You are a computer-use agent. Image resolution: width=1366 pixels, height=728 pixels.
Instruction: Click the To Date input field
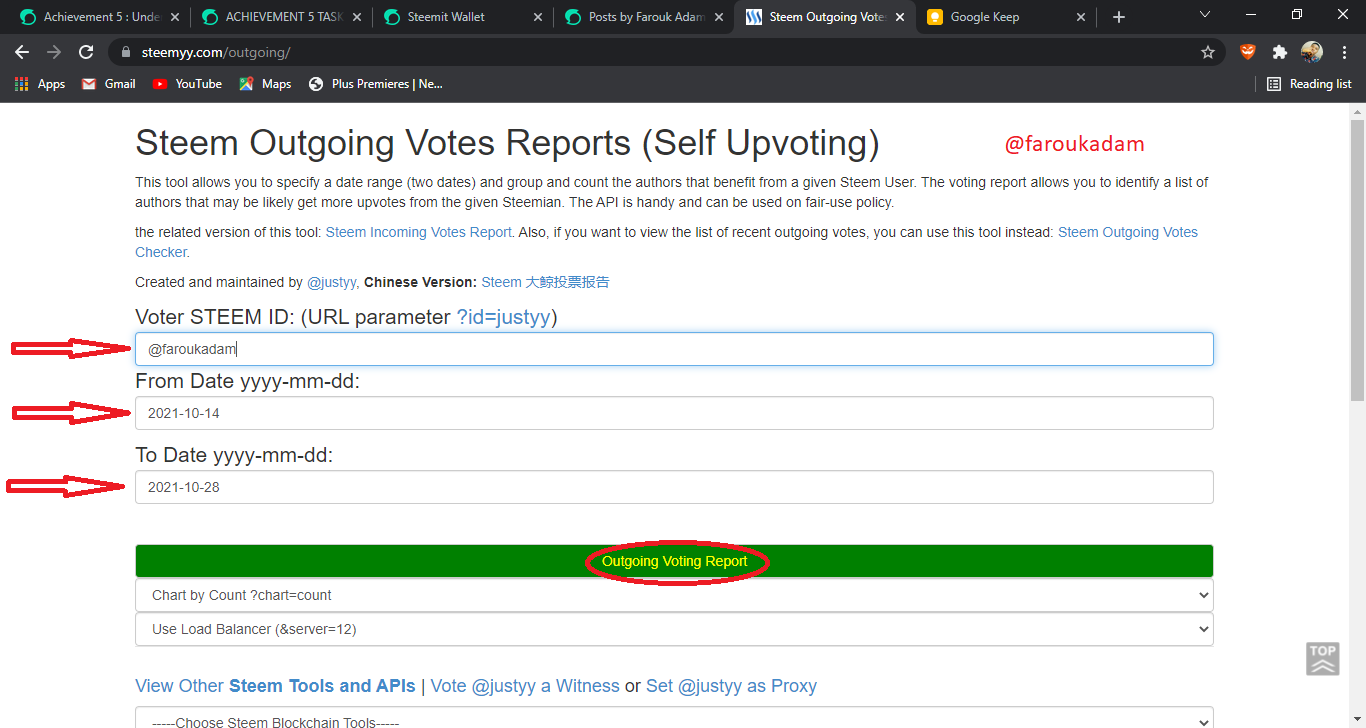tap(674, 487)
